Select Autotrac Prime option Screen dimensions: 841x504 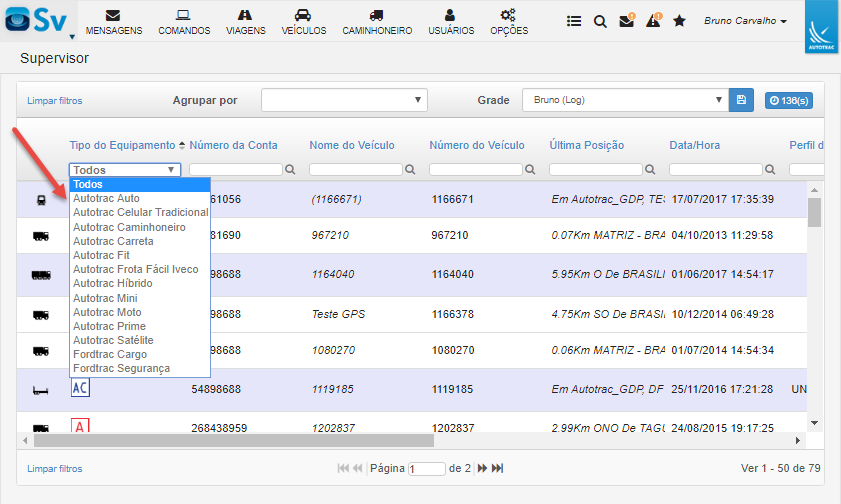tap(140, 326)
